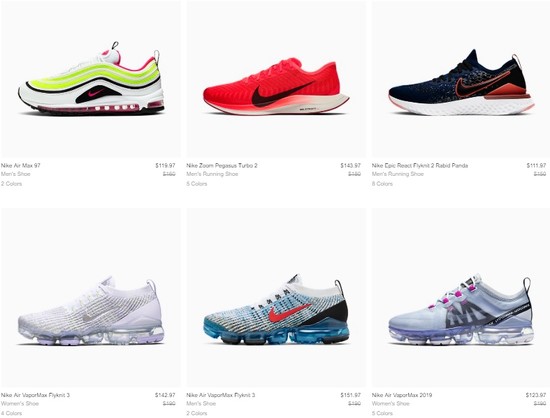Open the red Zoom Pegasus Turbo 2 image

tap(276, 79)
